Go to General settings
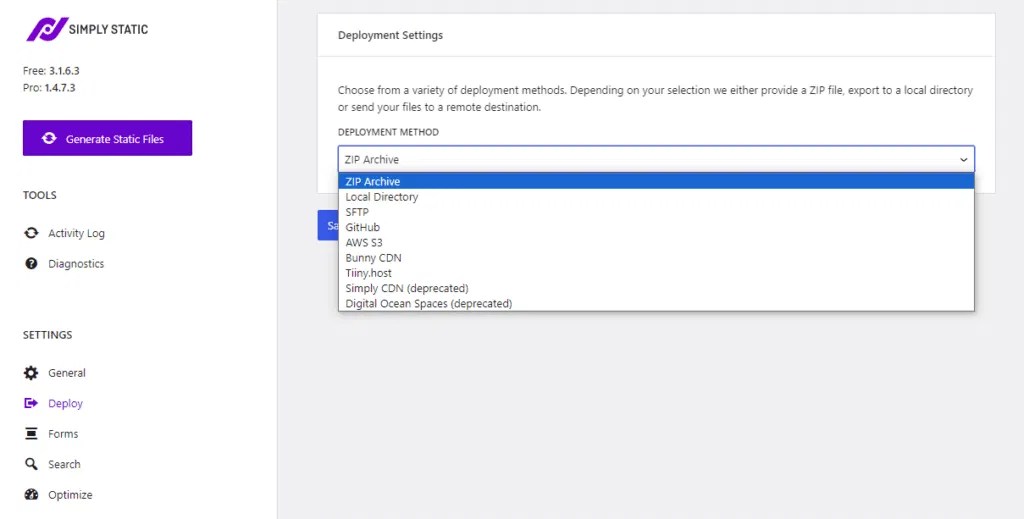 (x=67, y=373)
